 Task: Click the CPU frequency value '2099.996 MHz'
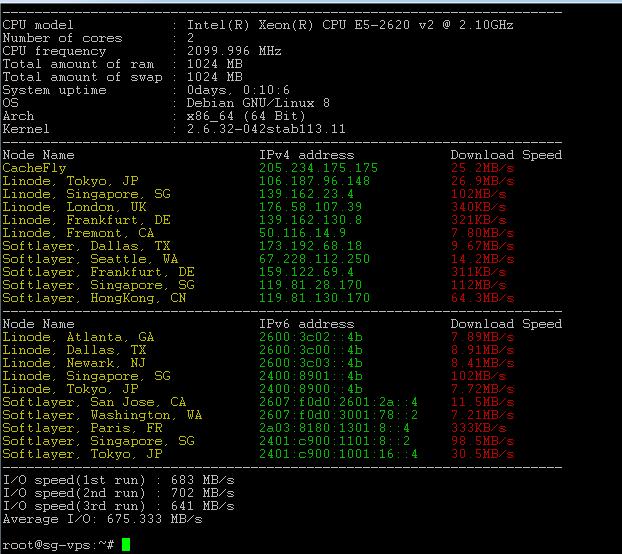[234, 51]
